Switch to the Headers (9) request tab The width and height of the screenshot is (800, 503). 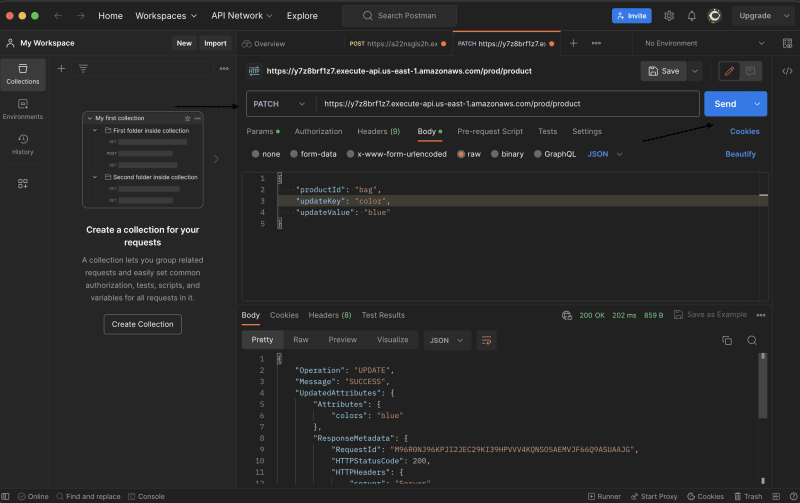379,132
